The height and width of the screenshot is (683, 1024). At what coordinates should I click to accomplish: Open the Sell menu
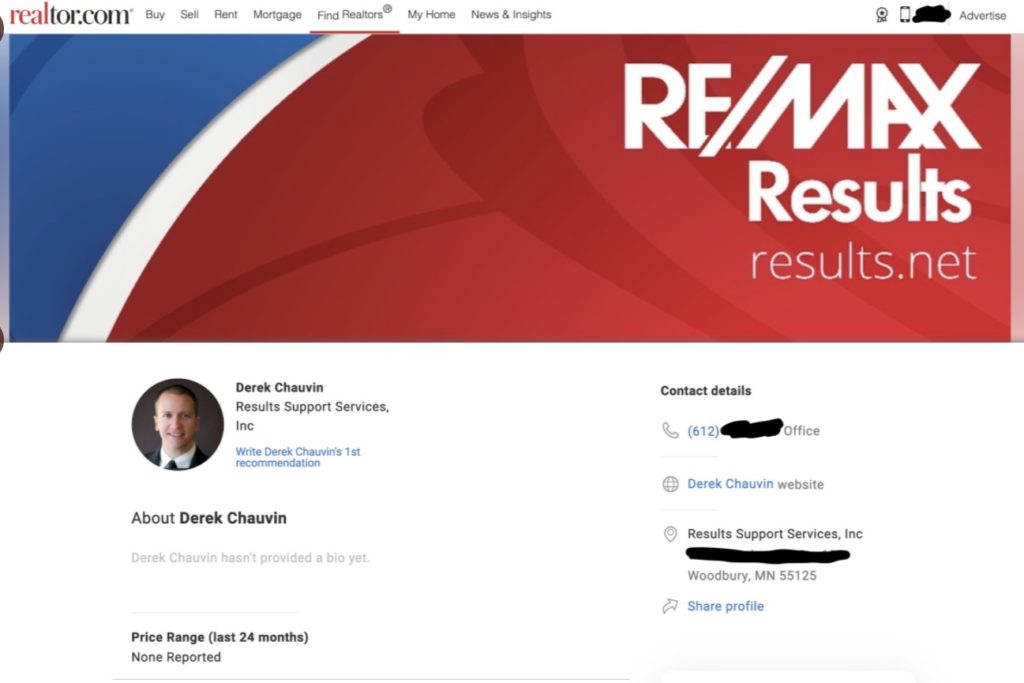point(189,15)
